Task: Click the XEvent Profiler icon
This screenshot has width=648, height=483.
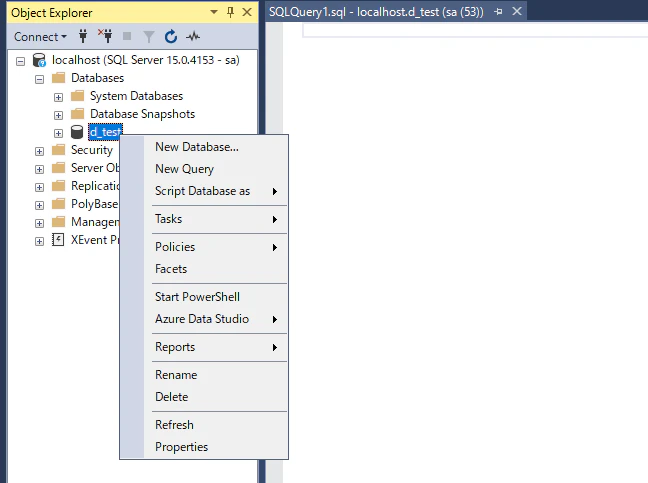Action: [58, 240]
